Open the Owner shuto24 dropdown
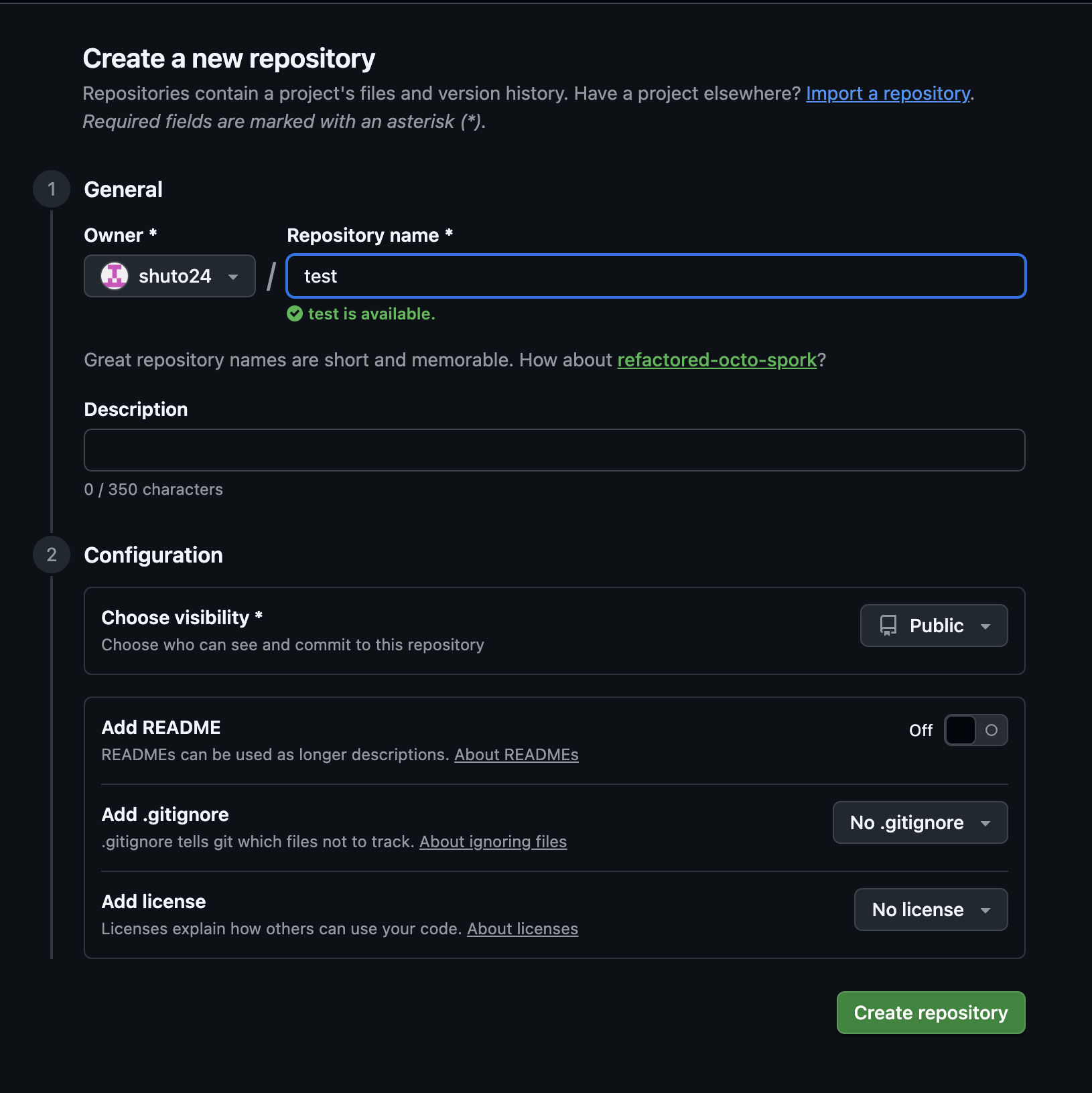1092x1093 pixels. click(x=169, y=276)
